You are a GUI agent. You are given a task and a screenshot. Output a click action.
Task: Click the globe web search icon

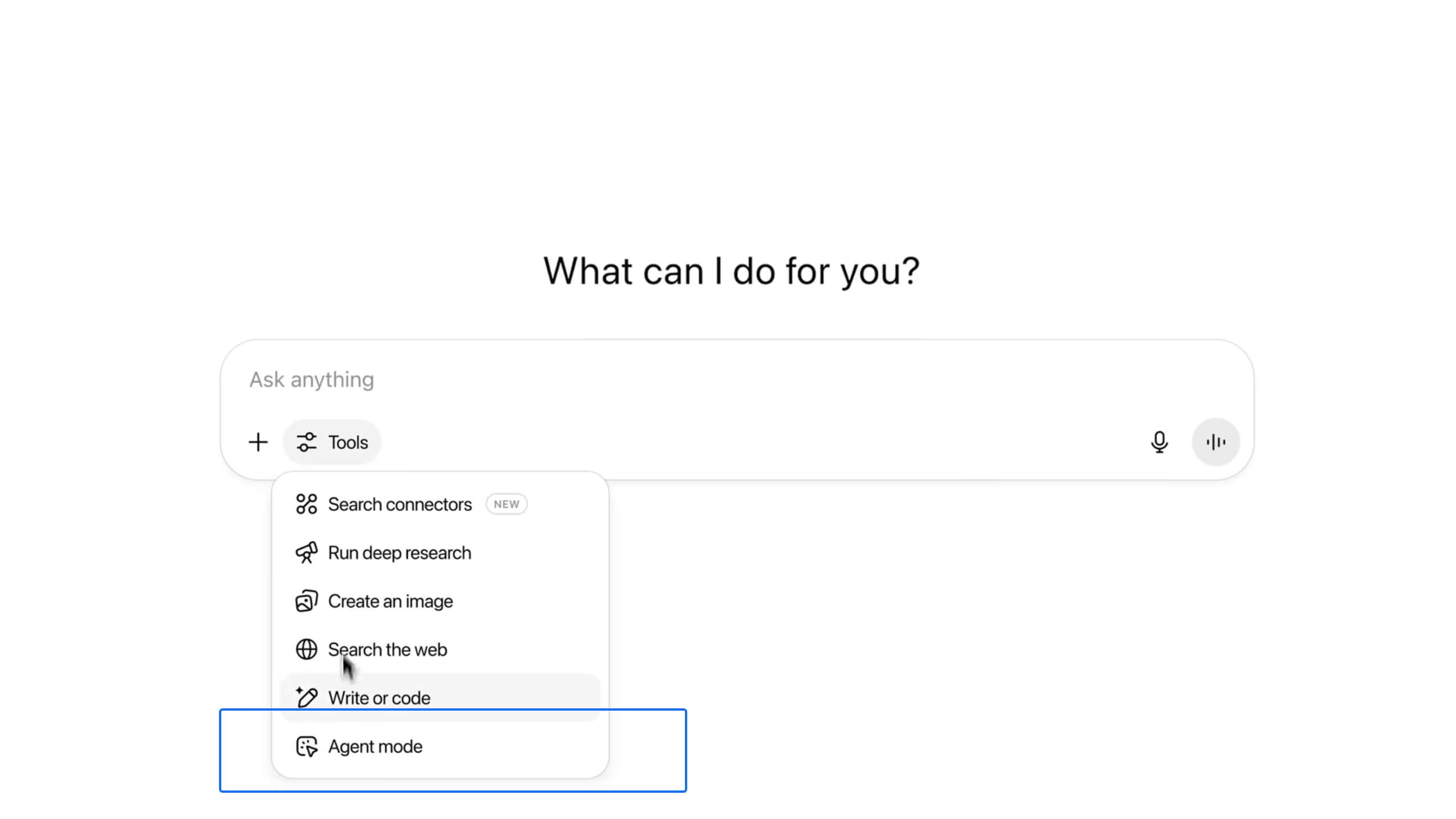coord(306,650)
